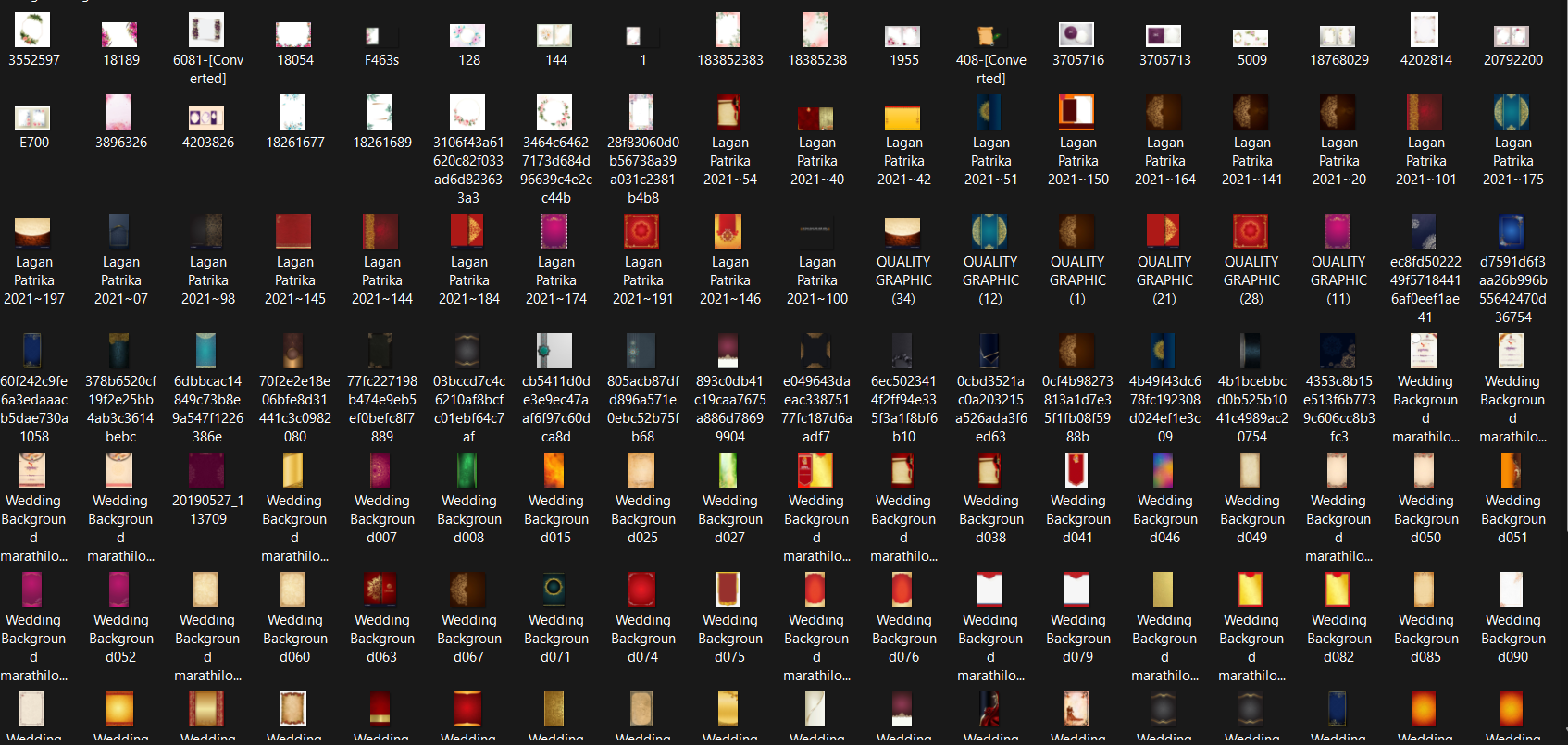Open the 6081-[Converted] file

click(206, 31)
